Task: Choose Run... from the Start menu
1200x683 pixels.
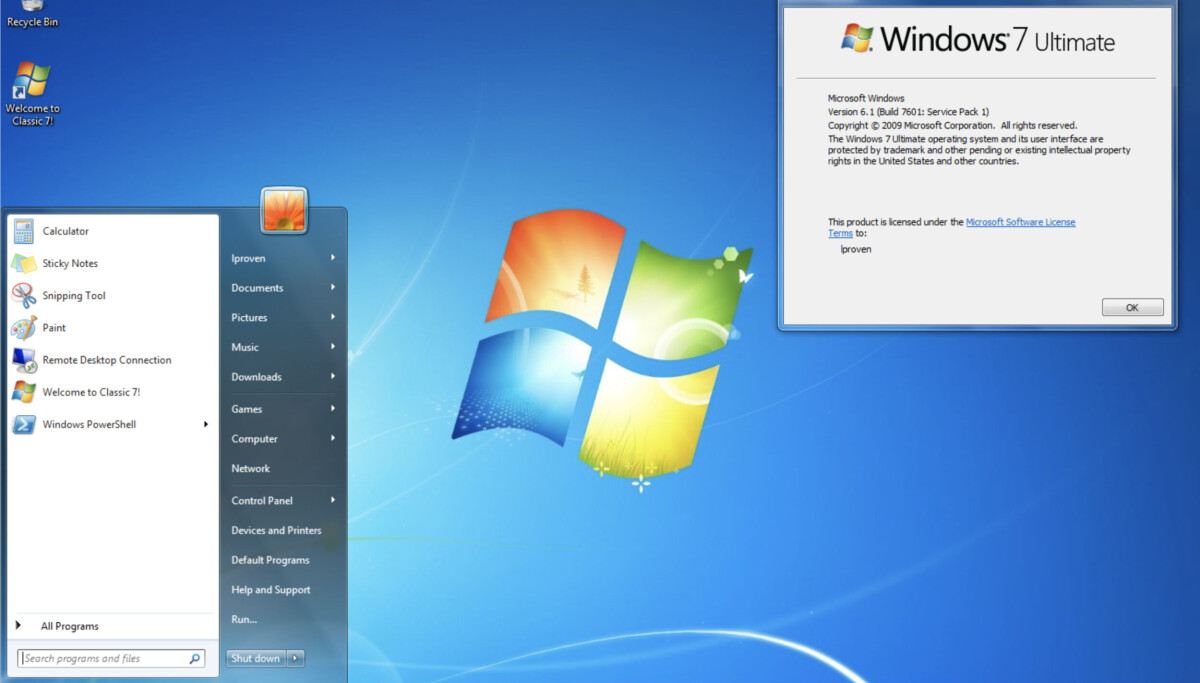Action: pyautogui.click(x=244, y=619)
